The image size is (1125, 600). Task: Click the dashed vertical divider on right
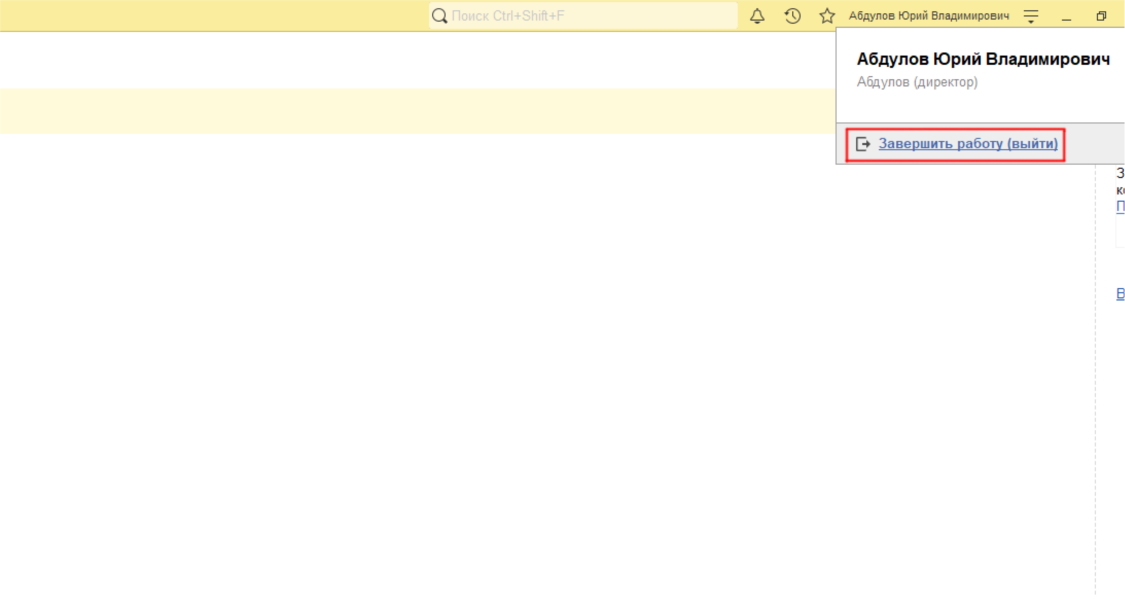1095,400
